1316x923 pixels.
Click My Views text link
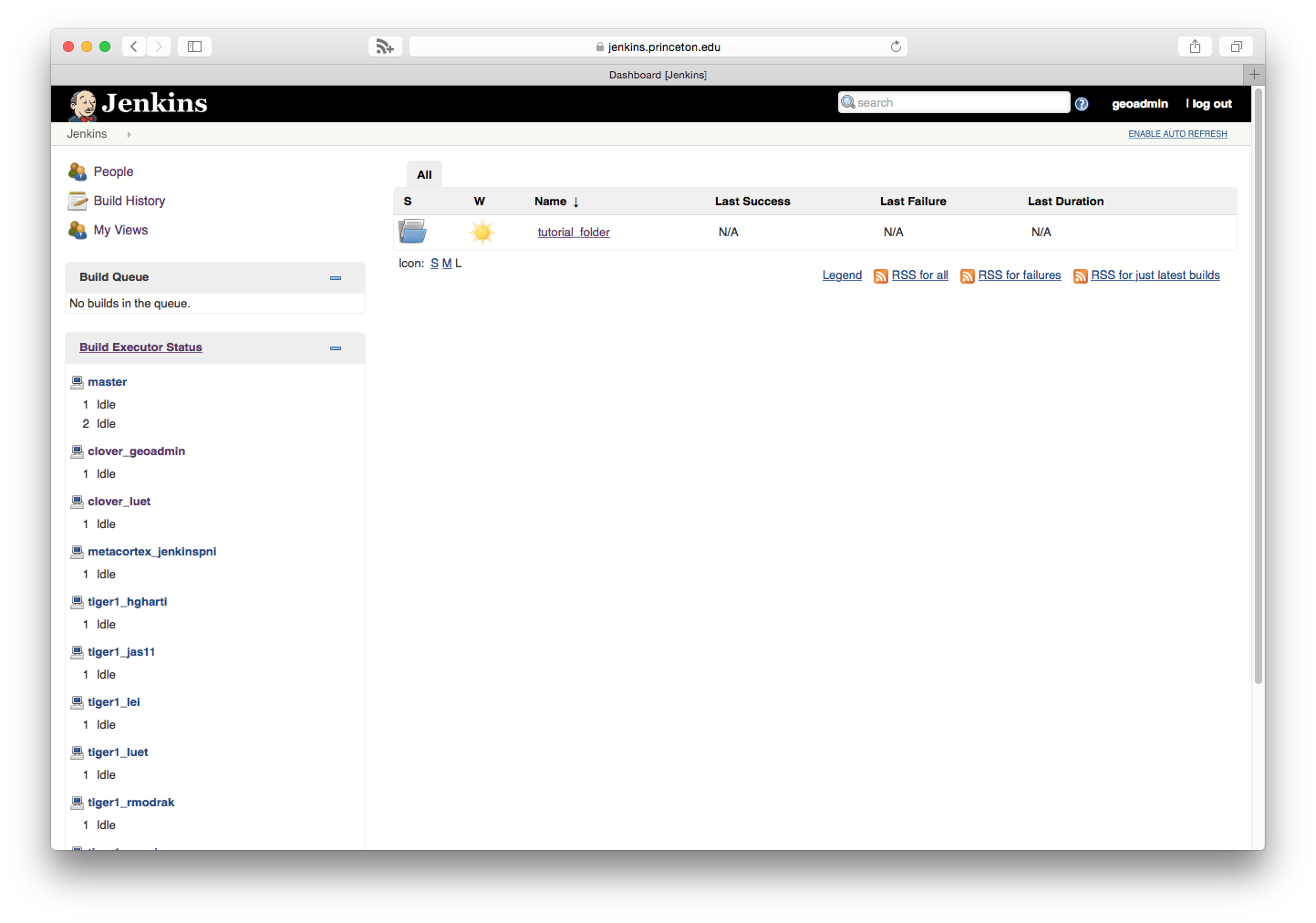coord(120,230)
